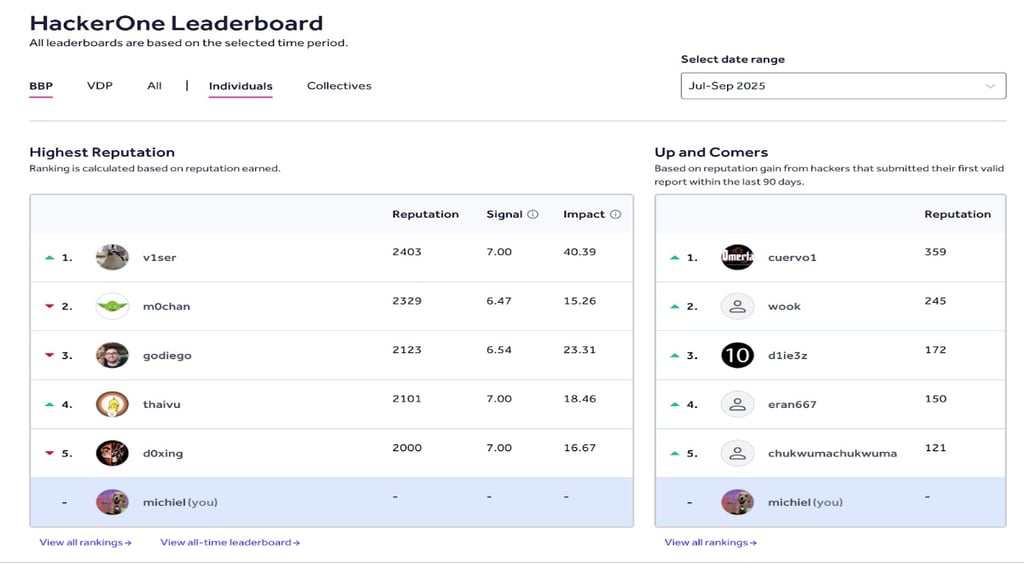Image resolution: width=1024 pixels, height=563 pixels.
Task: Click d0xing's impact value 16.67
Action: pos(579,447)
